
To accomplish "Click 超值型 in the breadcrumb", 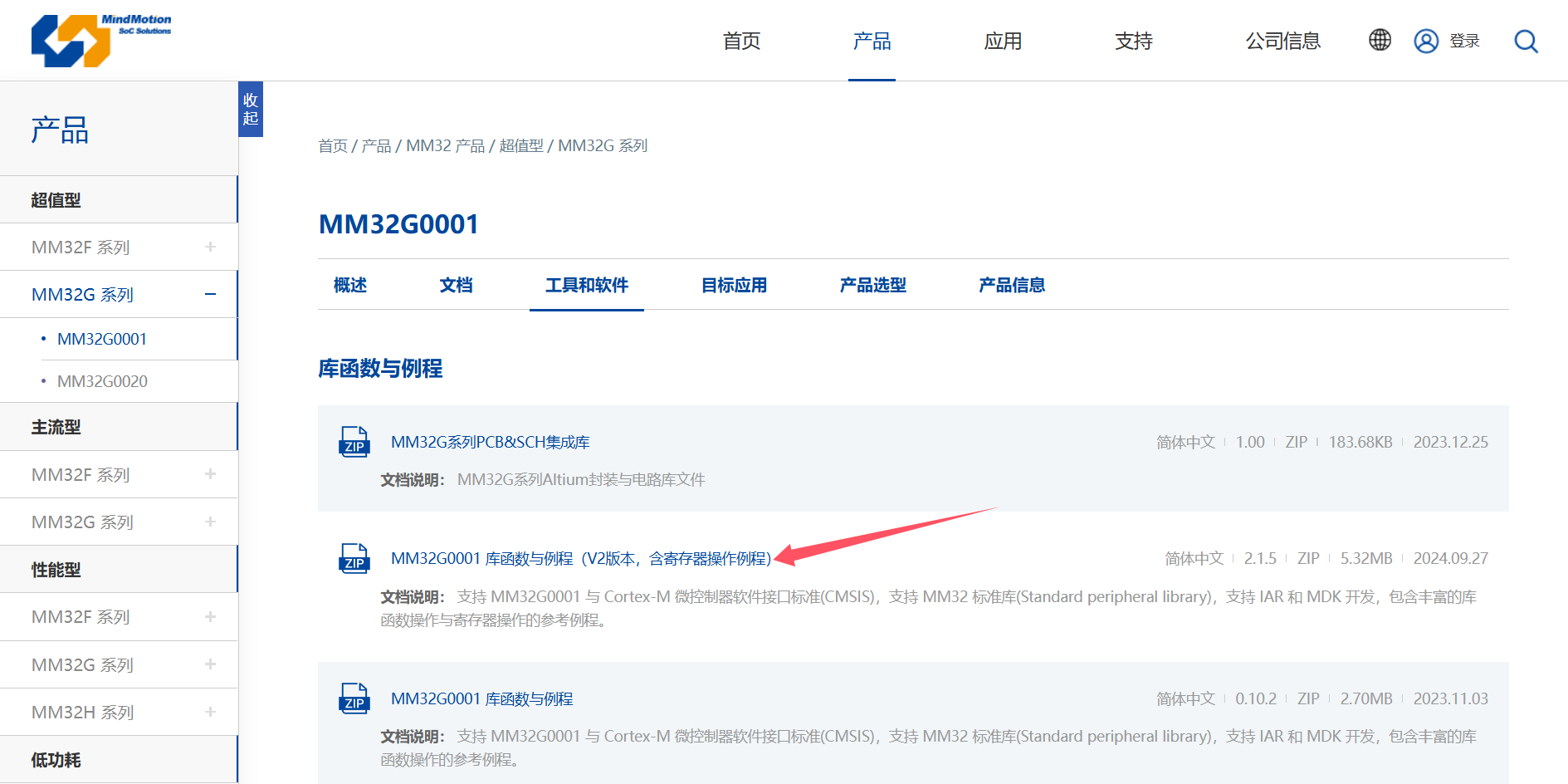I will tap(520, 146).
